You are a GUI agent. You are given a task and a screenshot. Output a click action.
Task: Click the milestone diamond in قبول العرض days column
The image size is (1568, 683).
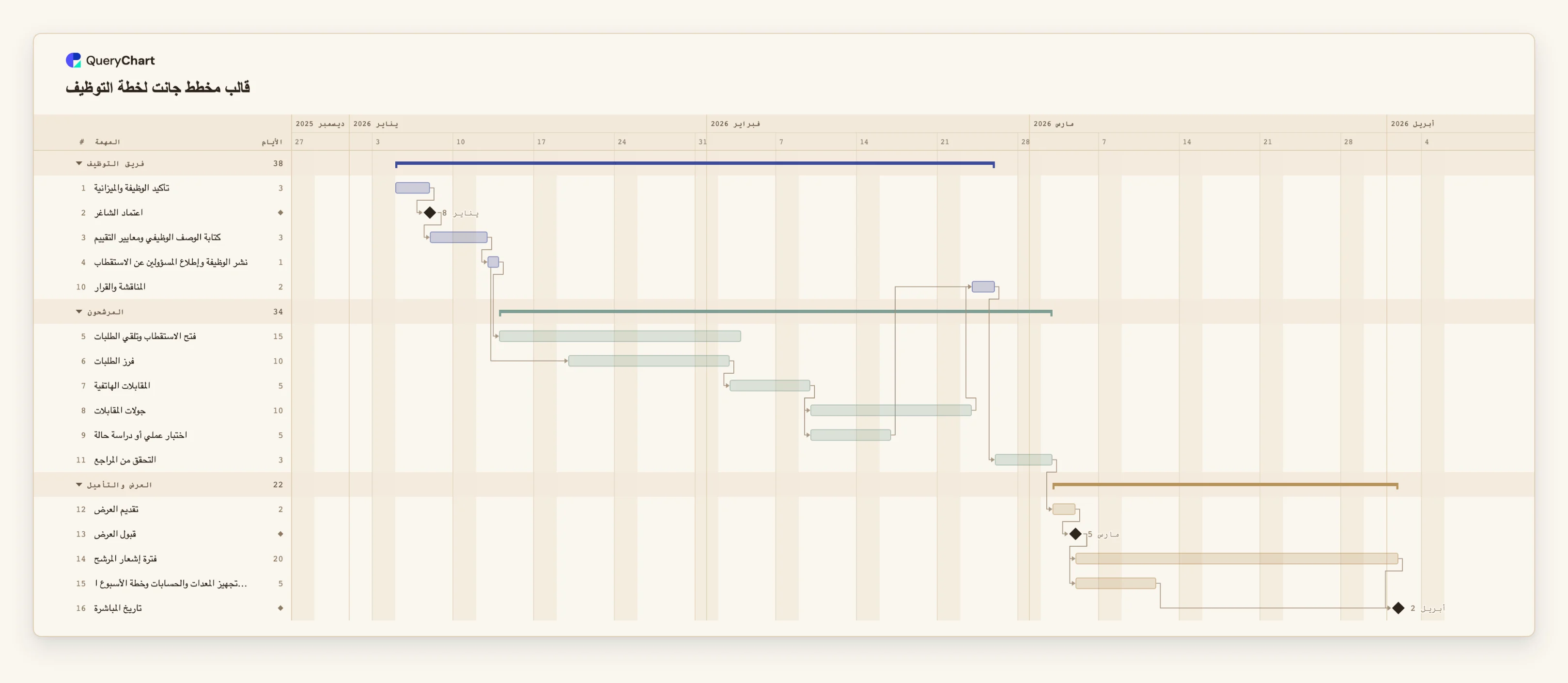(280, 534)
